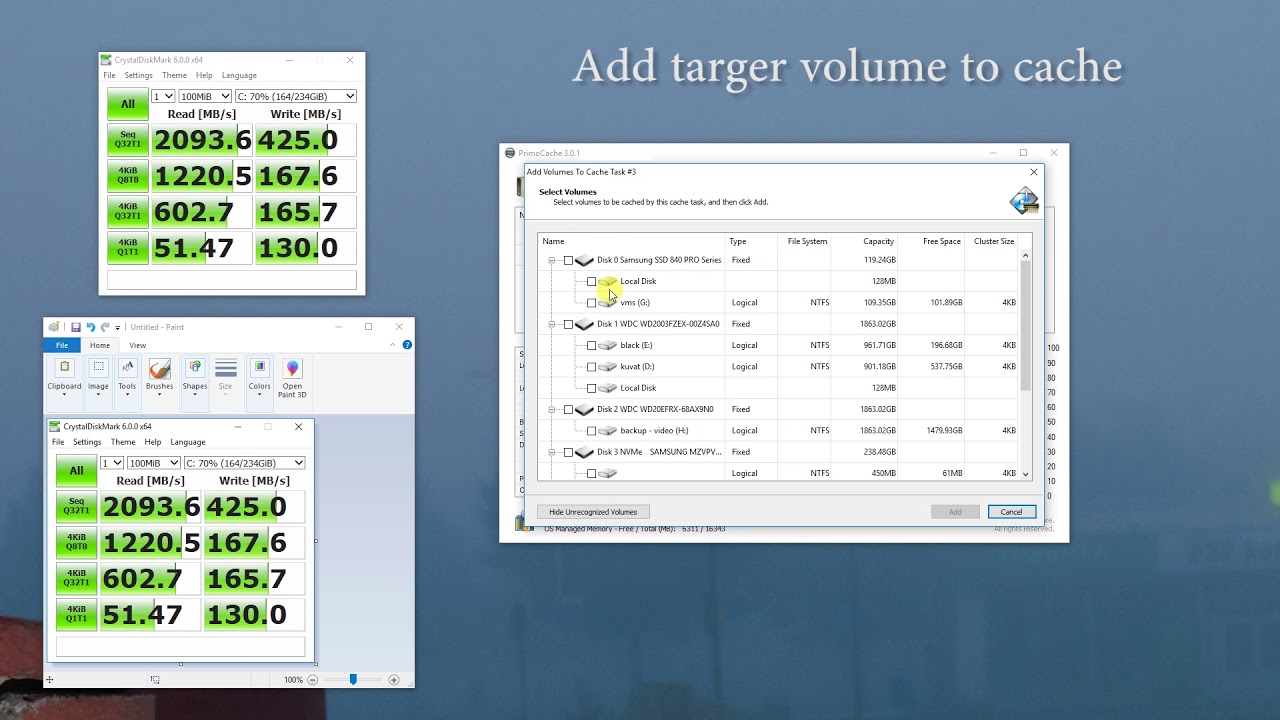Tick the Local Disk checkbox under Disk 1
The height and width of the screenshot is (720, 1280).
pyautogui.click(x=591, y=388)
